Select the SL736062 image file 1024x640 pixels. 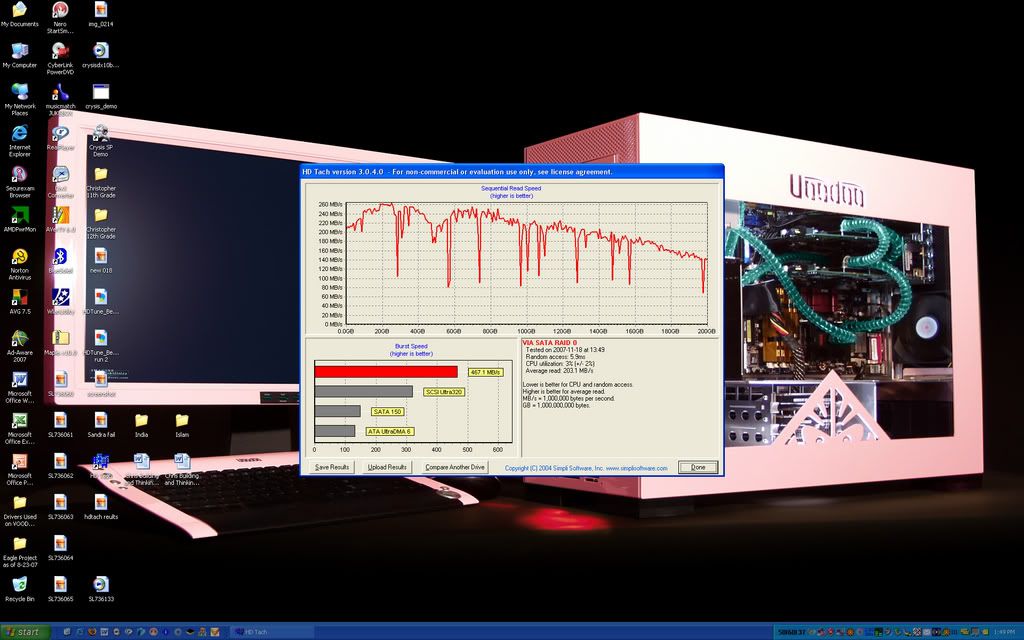click(60, 466)
